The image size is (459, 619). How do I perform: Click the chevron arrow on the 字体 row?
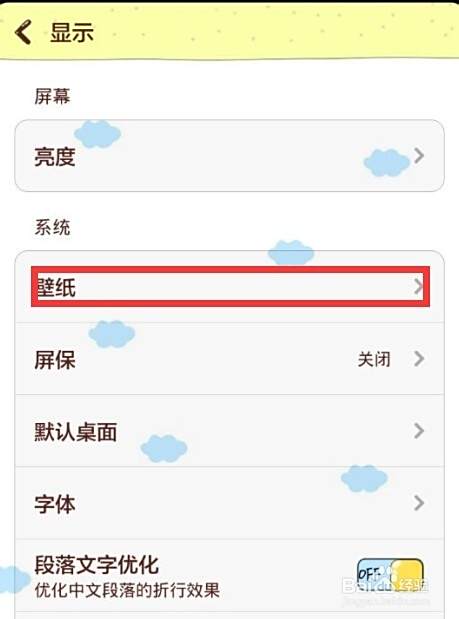click(419, 503)
